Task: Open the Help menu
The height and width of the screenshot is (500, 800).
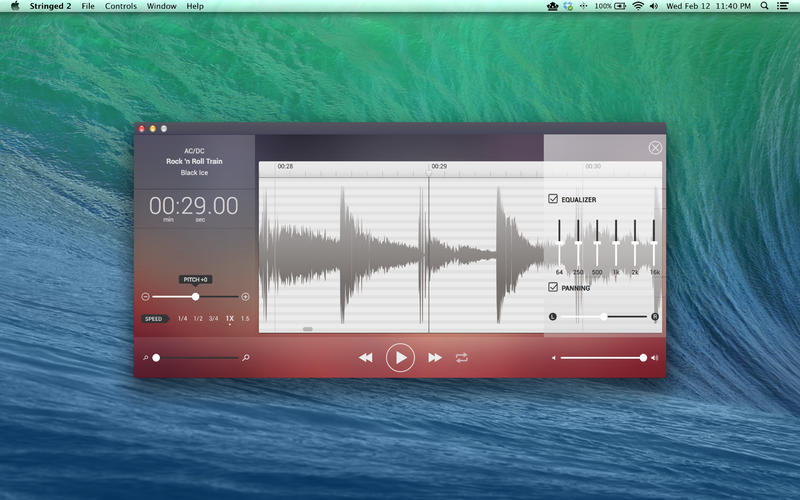Action: [x=195, y=6]
